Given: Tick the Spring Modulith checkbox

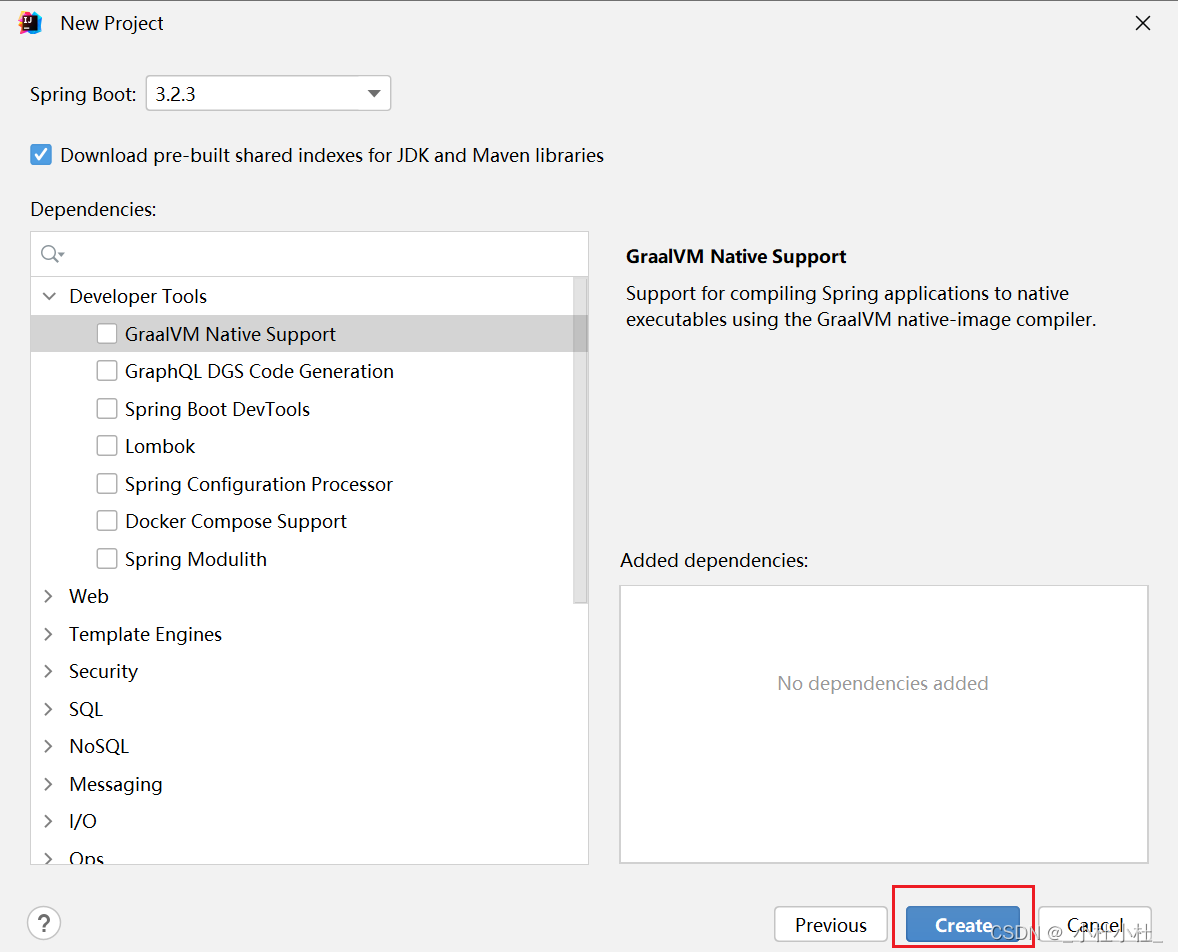Looking at the screenshot, I should (x=107, y=559).
